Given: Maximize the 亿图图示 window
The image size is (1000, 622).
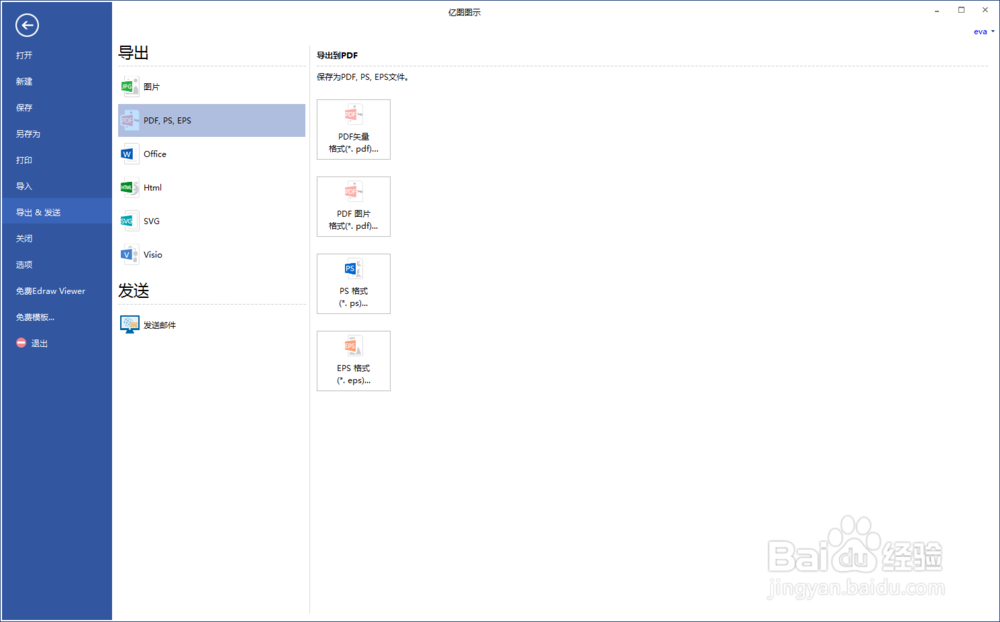Looking at the screenshot, I should [x=961, y=10].
